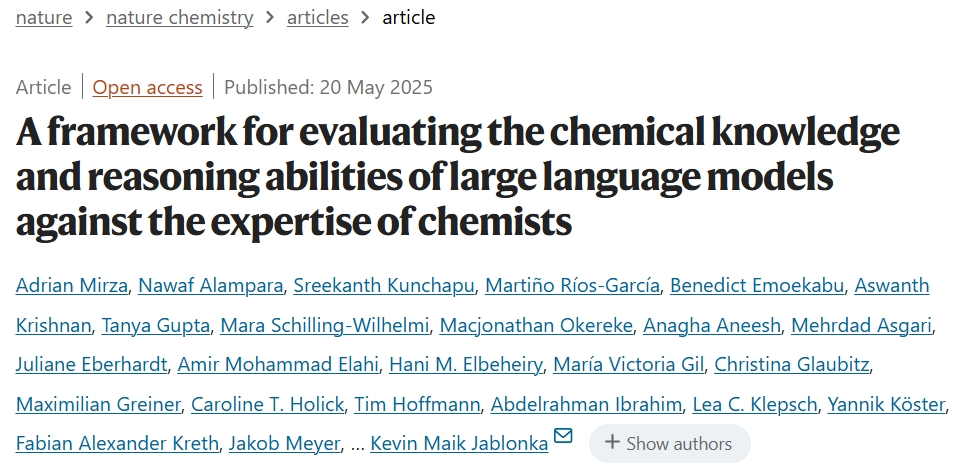Viewport: 955px width, 474px height.
Task: Open the Open access link
Action: (147, 87)
